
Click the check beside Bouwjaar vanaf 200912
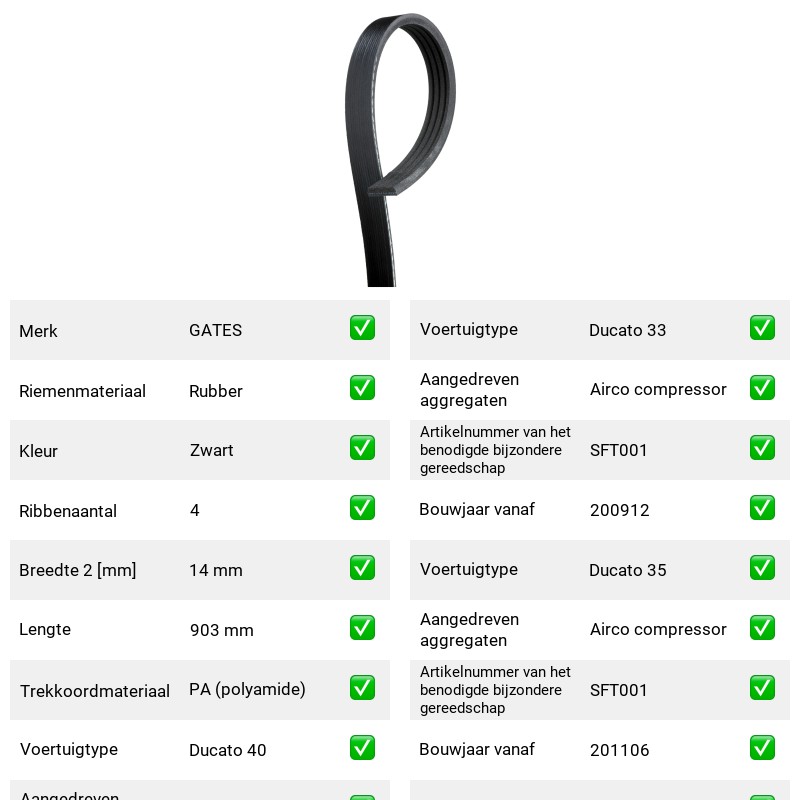tap(762, 508)
